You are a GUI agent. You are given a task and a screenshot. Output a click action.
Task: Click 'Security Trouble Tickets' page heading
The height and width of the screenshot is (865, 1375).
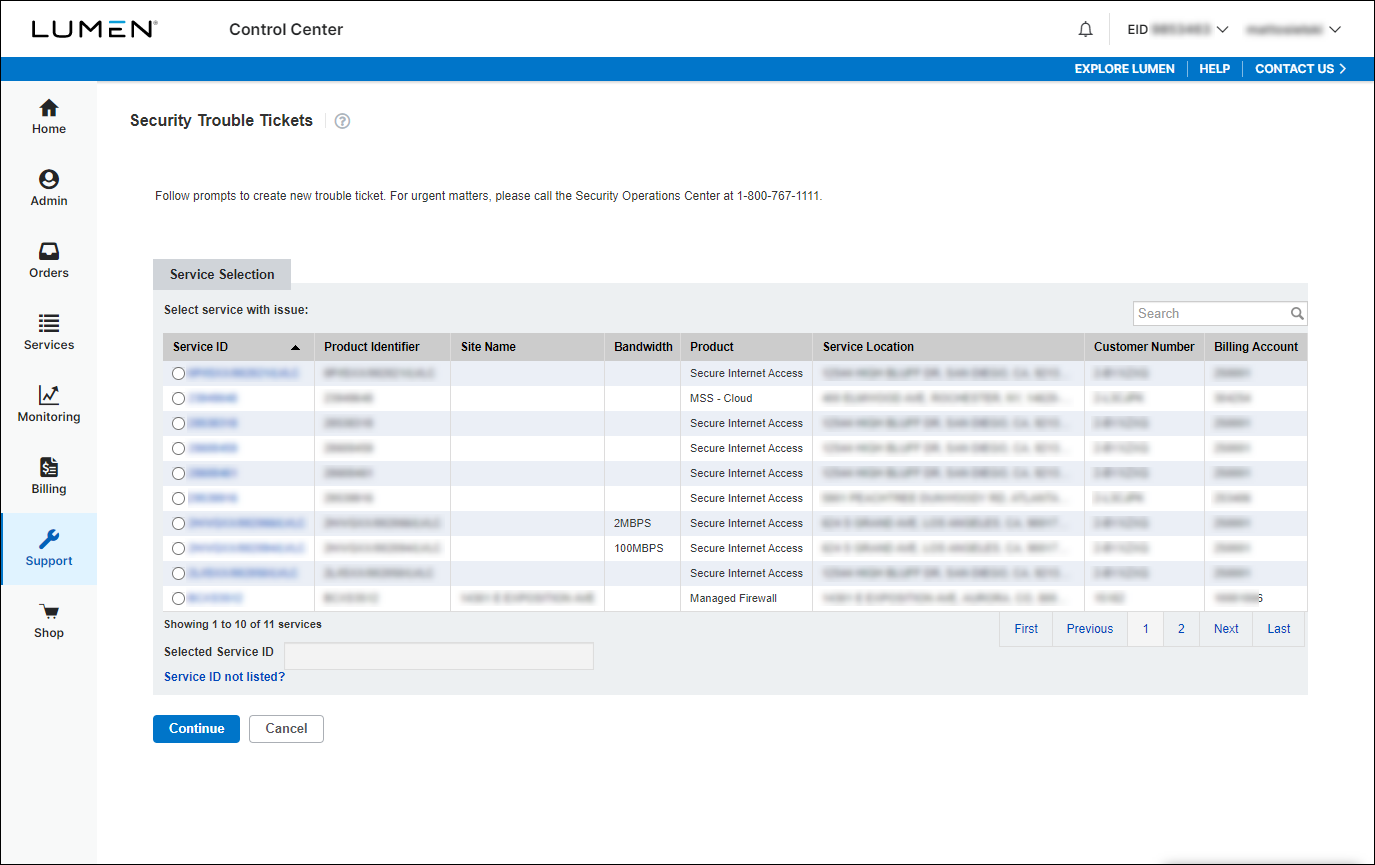point(221,121)
